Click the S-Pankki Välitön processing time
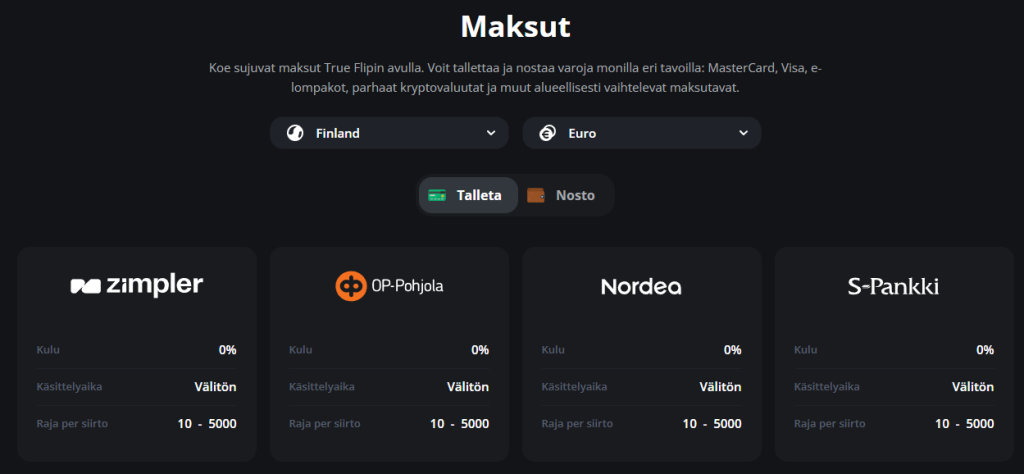 pos(972,387)
